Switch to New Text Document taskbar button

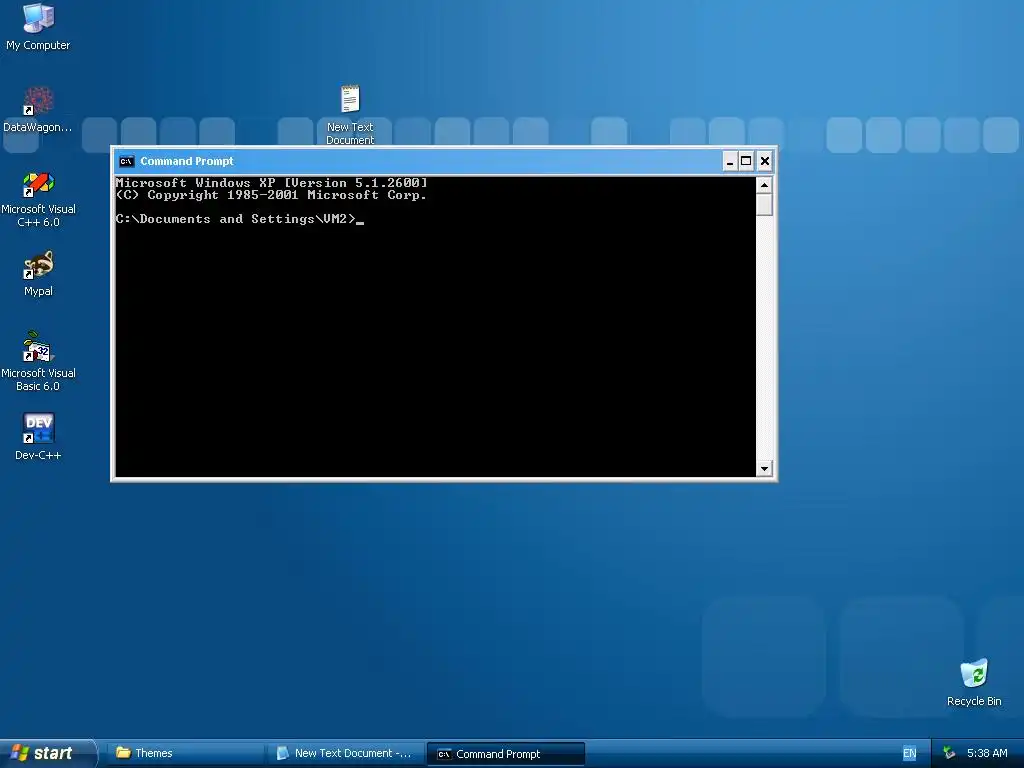click(x=345, y=754)
